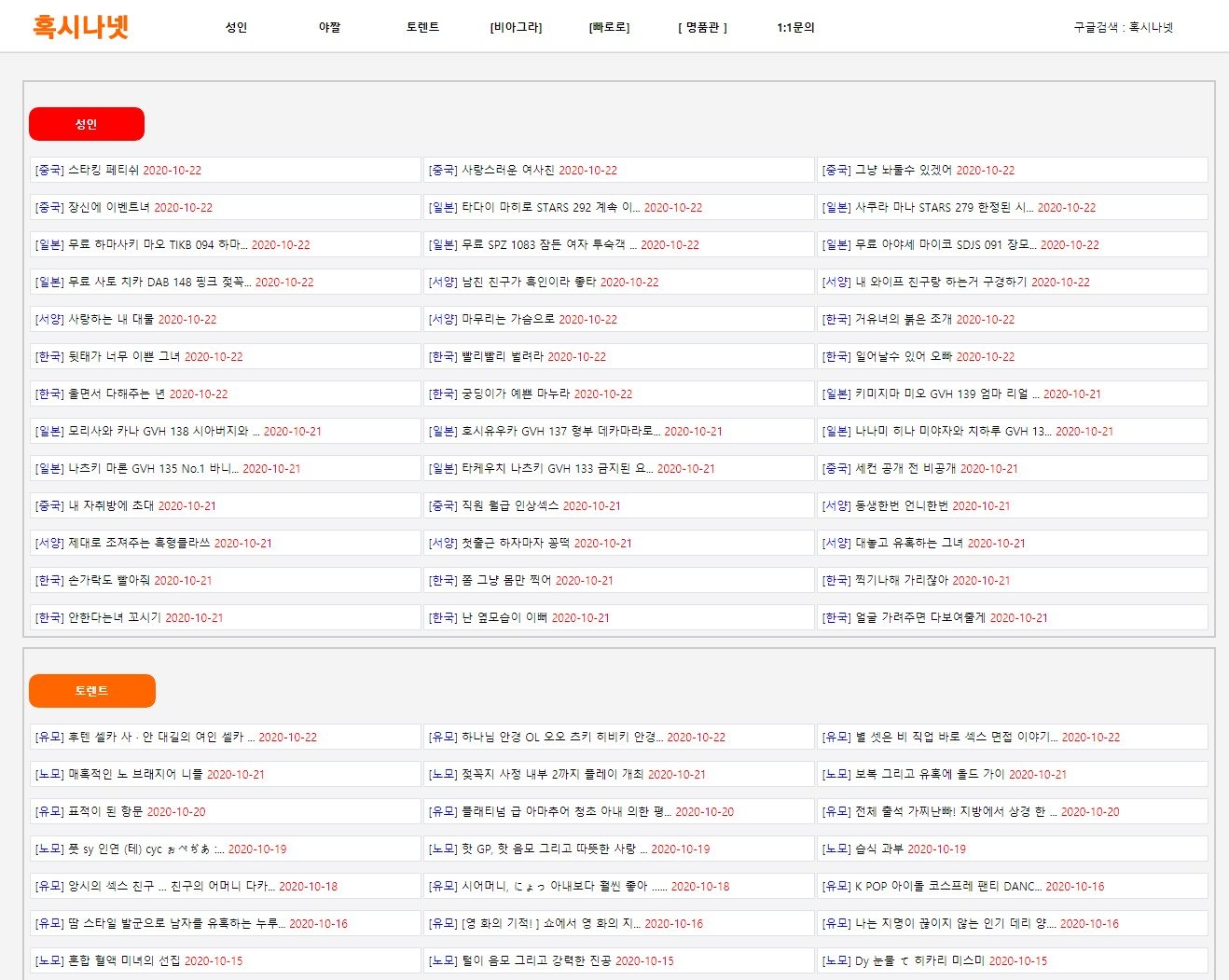
Task: Click the 혹시나넷 site logo
Action: coord(80,26)
